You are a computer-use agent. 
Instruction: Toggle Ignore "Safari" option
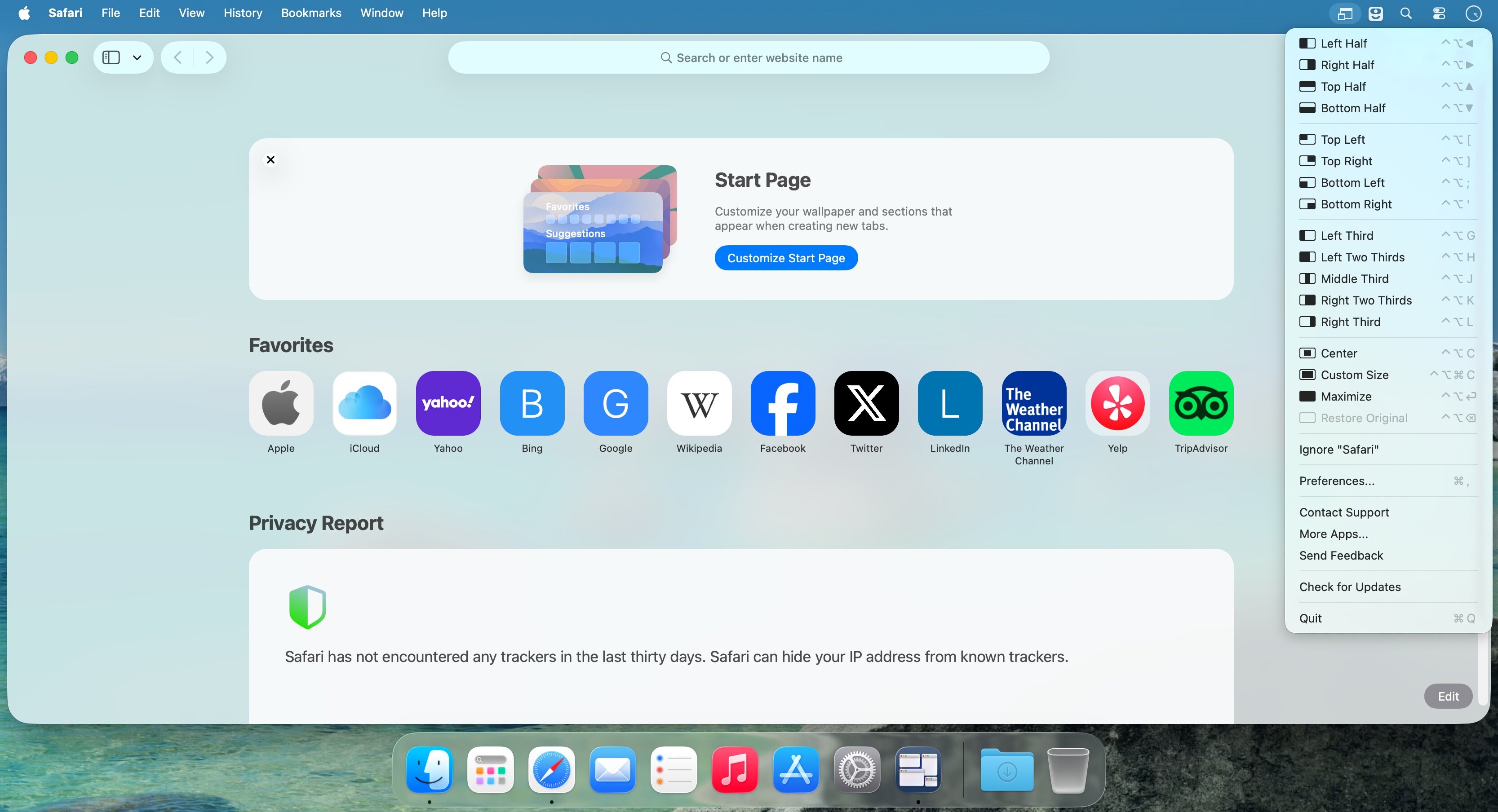tap(1338, 449)
